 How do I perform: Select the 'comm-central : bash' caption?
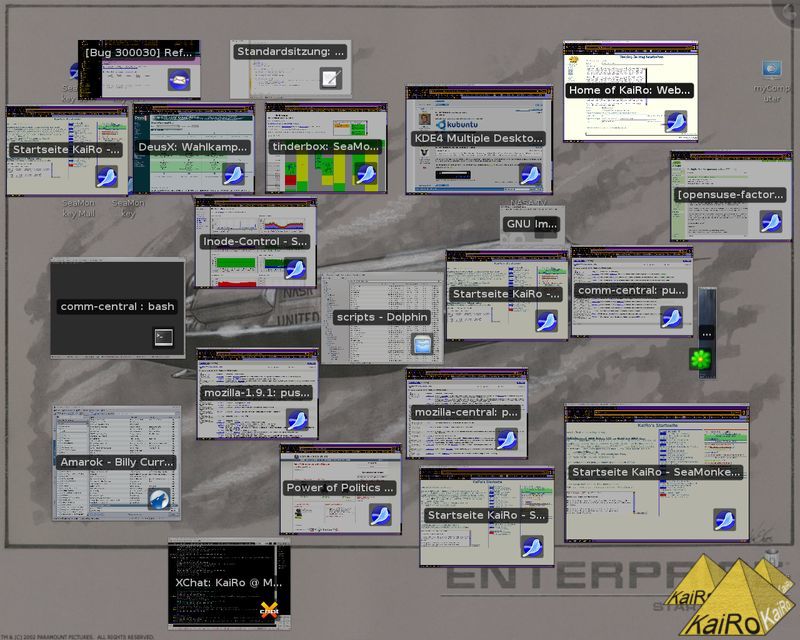(117, 306)
